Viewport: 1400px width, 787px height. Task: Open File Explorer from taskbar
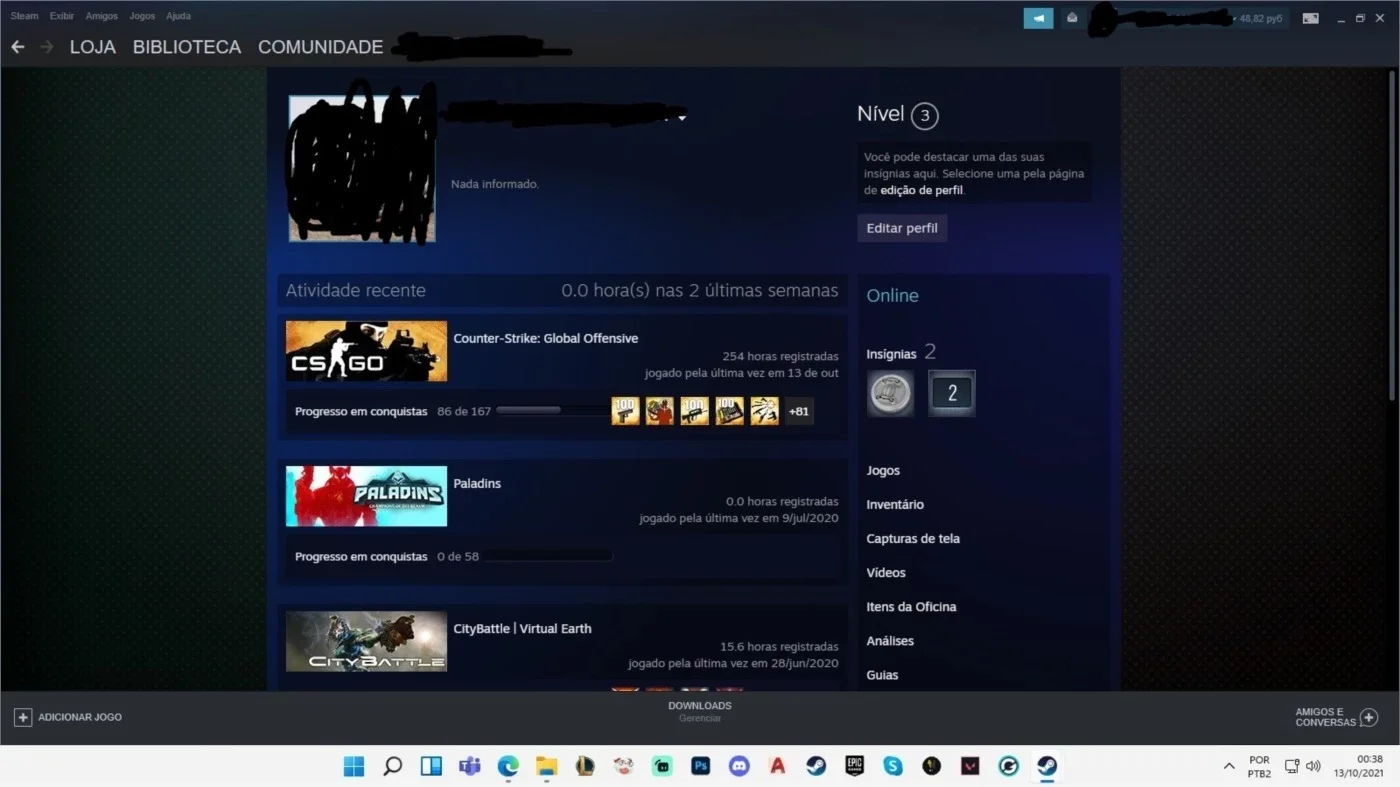pyautogui.click(x=546, y=766)
